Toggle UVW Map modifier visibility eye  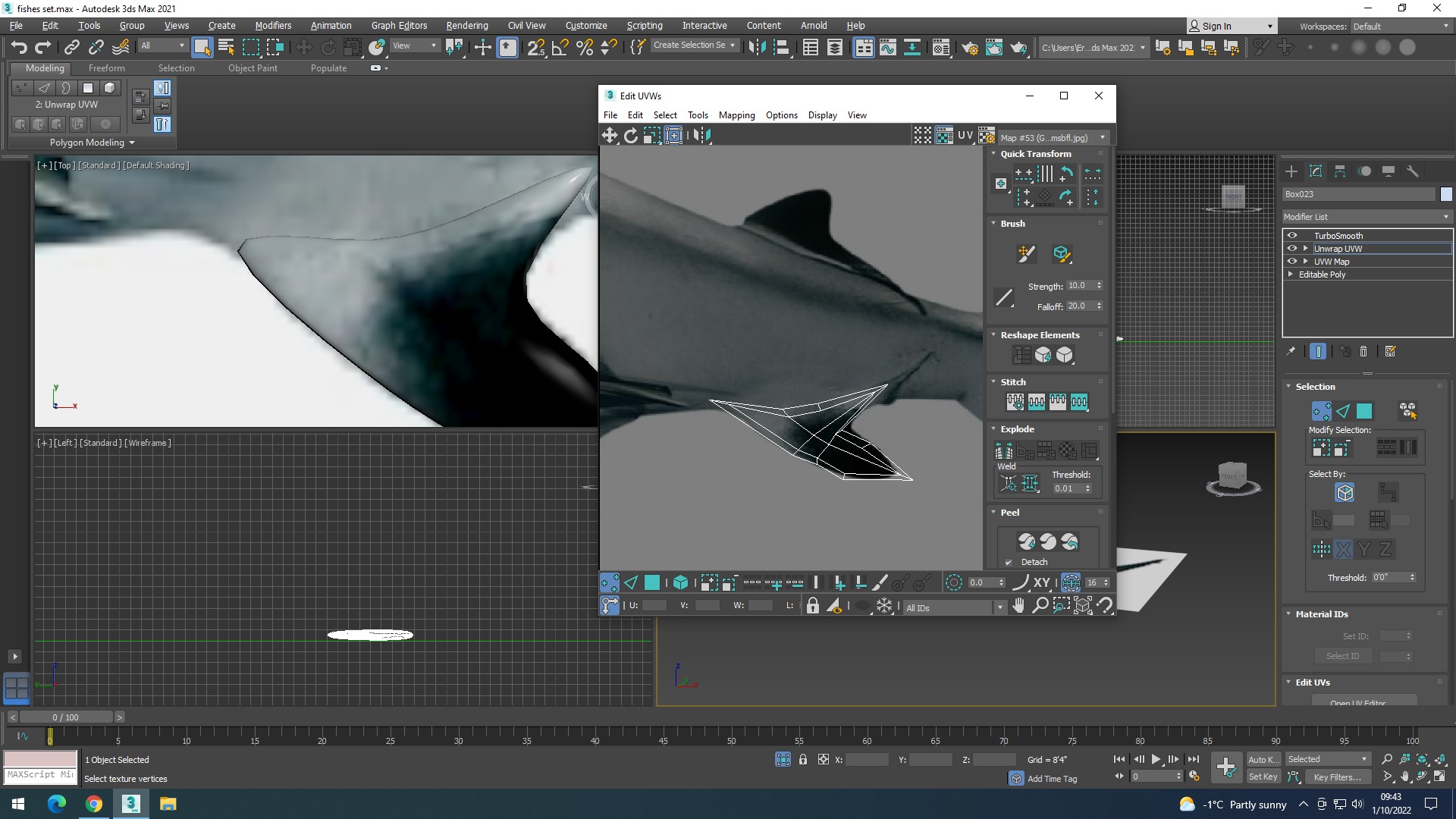pos(1292,262)
